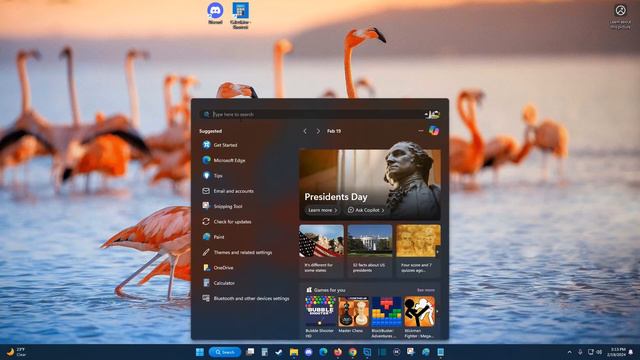Click the flamingo search highlight icon in search bar
Viewport: 640px width, 360px height.
click(432, 114)
